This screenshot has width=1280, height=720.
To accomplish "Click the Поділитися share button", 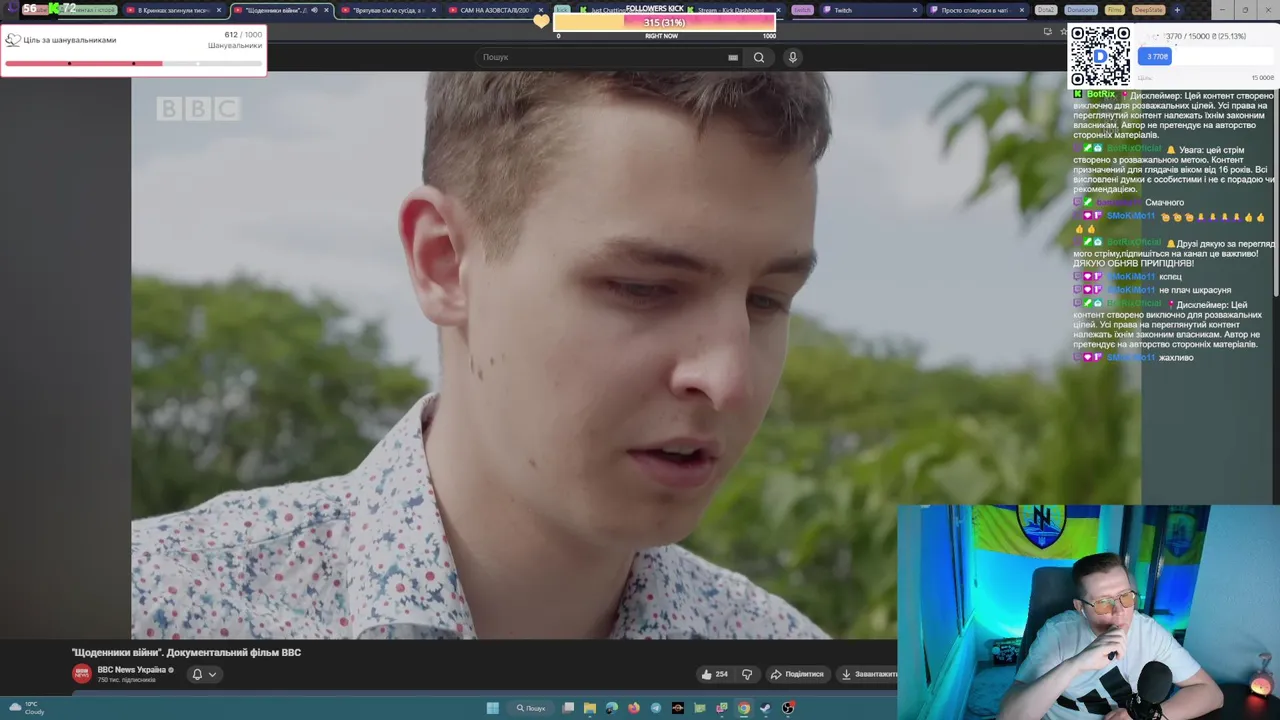I will click(x=797, y=674).
